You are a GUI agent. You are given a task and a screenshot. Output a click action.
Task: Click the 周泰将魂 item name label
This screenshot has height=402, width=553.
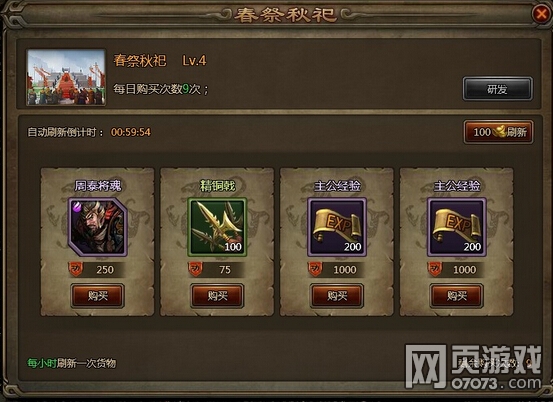[98, 186]
